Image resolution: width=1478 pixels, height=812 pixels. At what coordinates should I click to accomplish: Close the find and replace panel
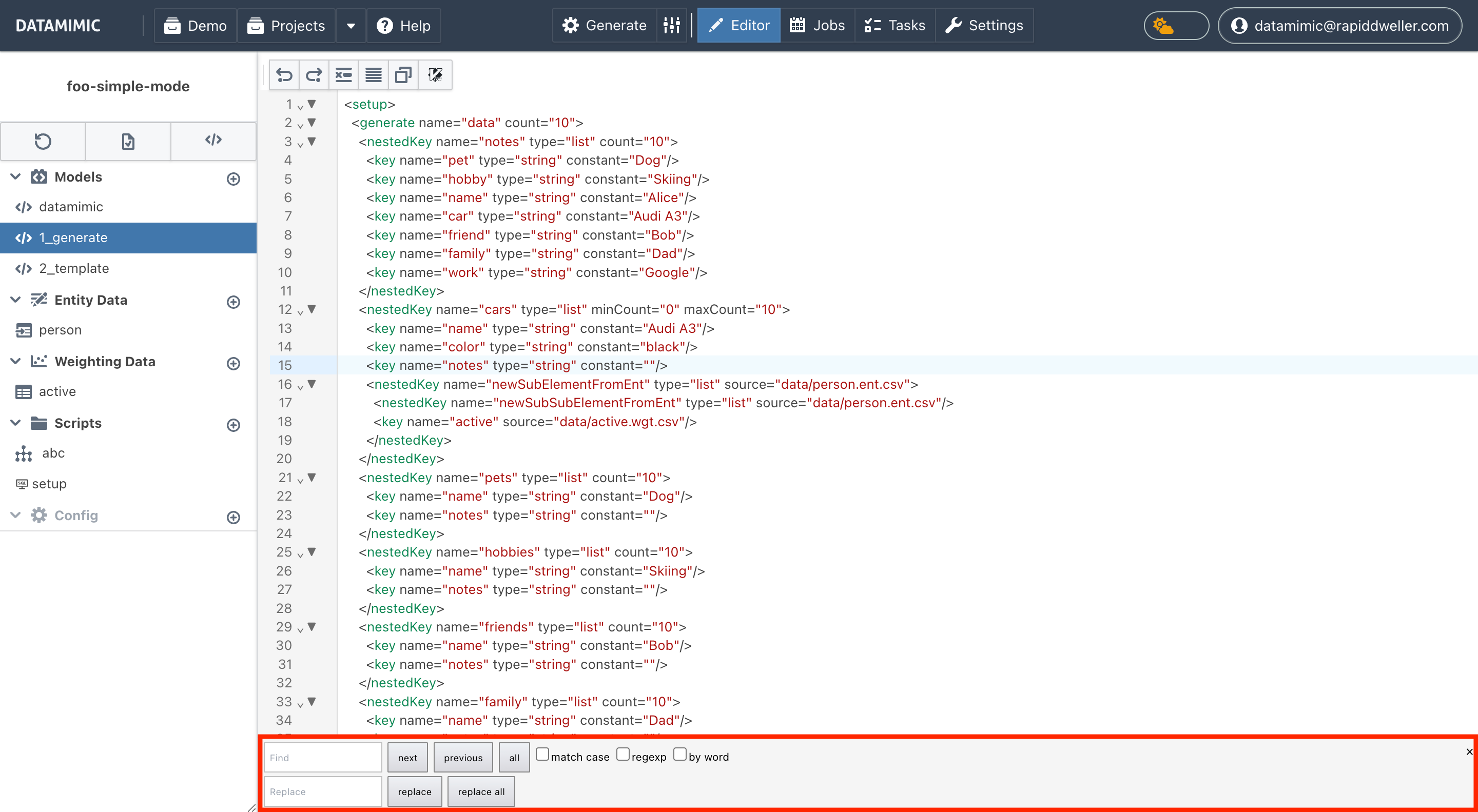pyautogui.click(x=1469, y=751)
